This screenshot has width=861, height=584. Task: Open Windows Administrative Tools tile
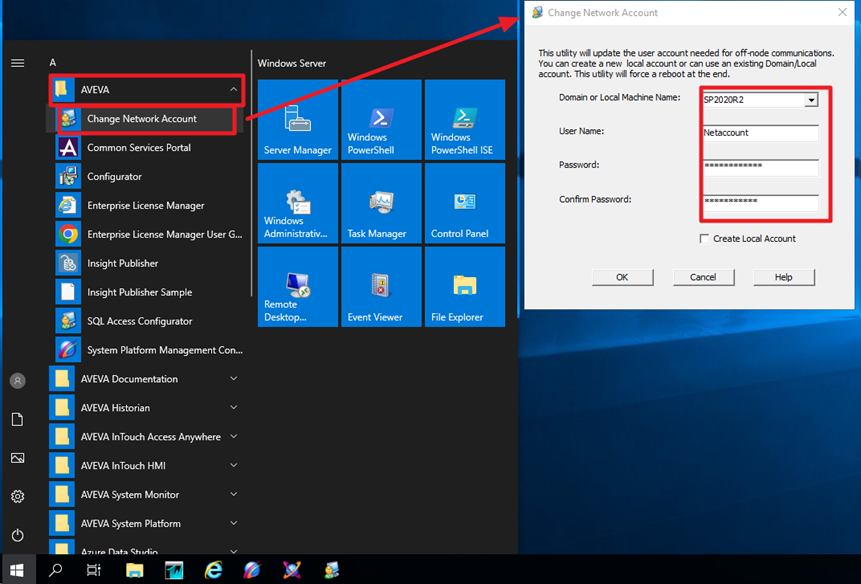coord(298,203)
